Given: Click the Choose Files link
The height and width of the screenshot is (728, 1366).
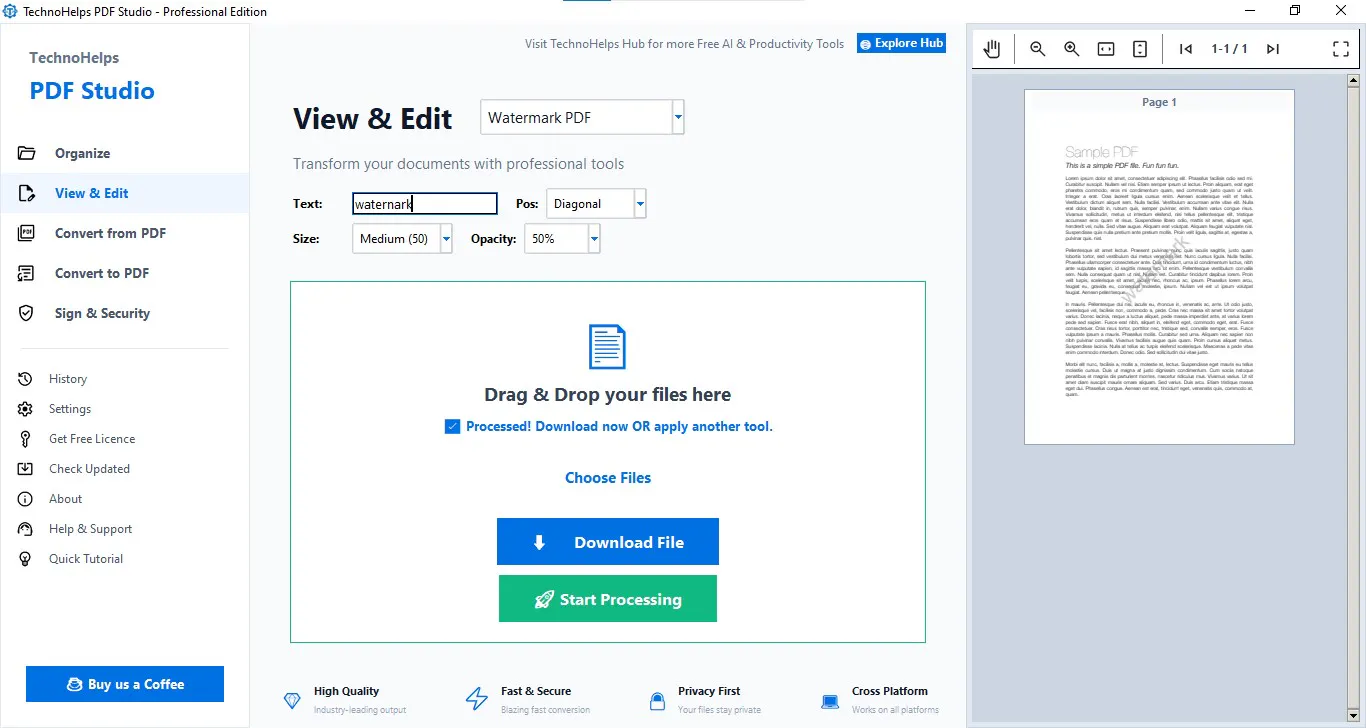Looking at the screenshot, I should (x=608, y=478).
